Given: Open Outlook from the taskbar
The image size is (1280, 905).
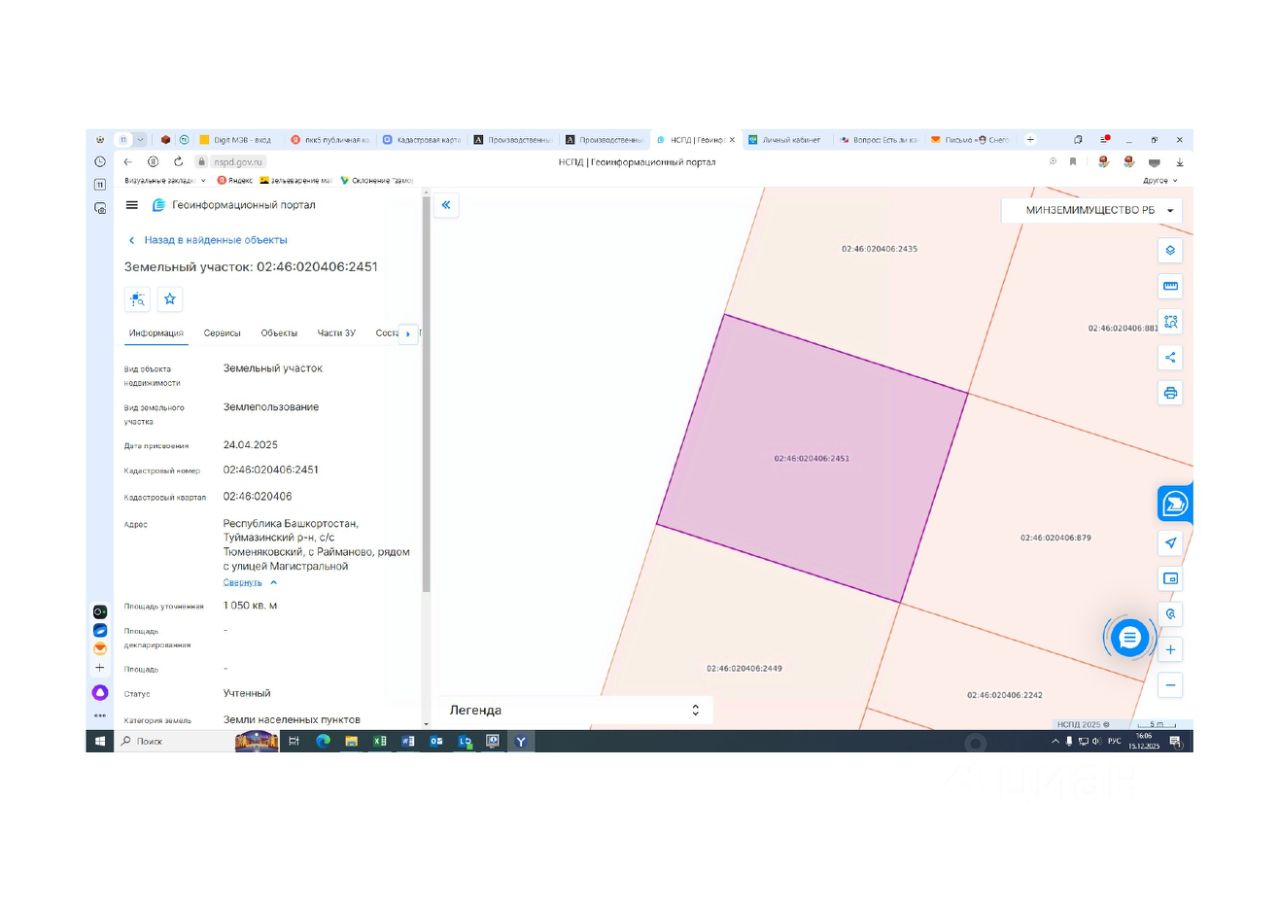Looking at the screenshot, I should tap(436, 741).
